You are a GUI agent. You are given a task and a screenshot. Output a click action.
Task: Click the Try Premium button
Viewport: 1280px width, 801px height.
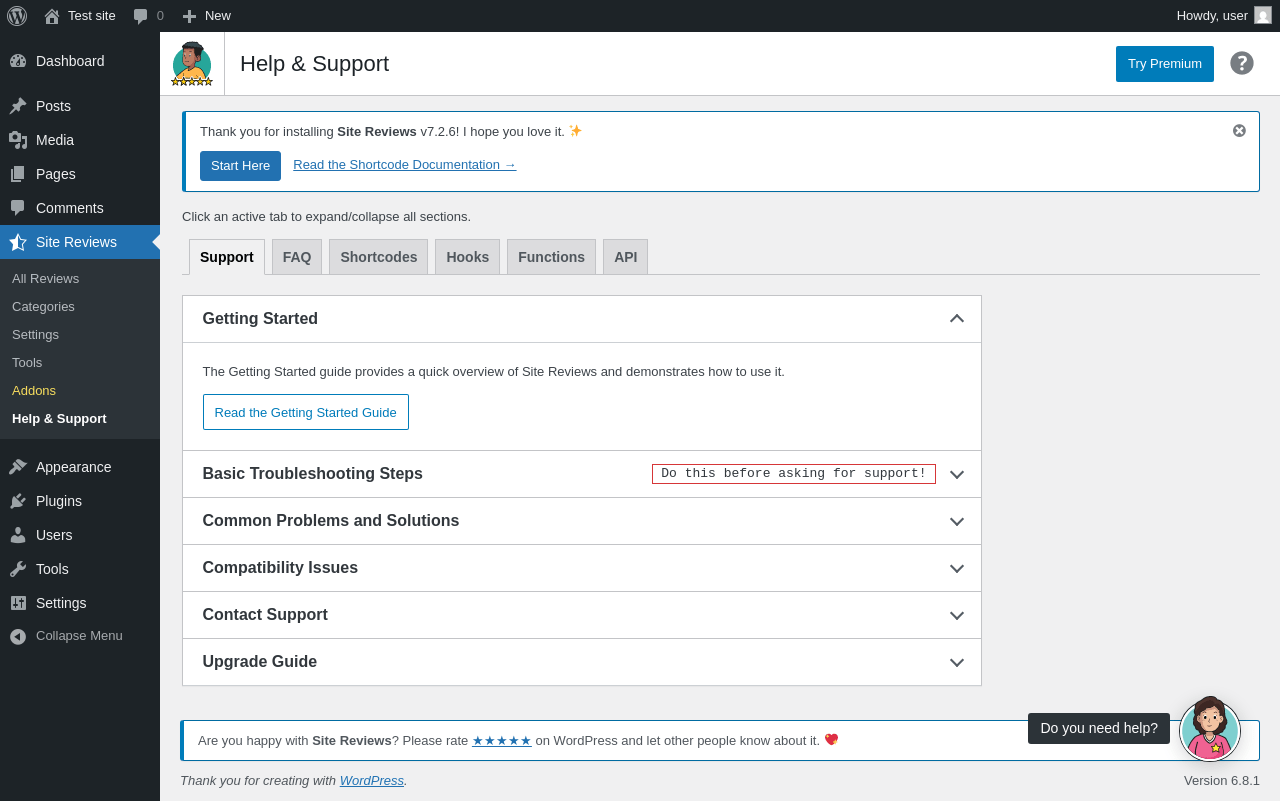[x=1164, y=64]
